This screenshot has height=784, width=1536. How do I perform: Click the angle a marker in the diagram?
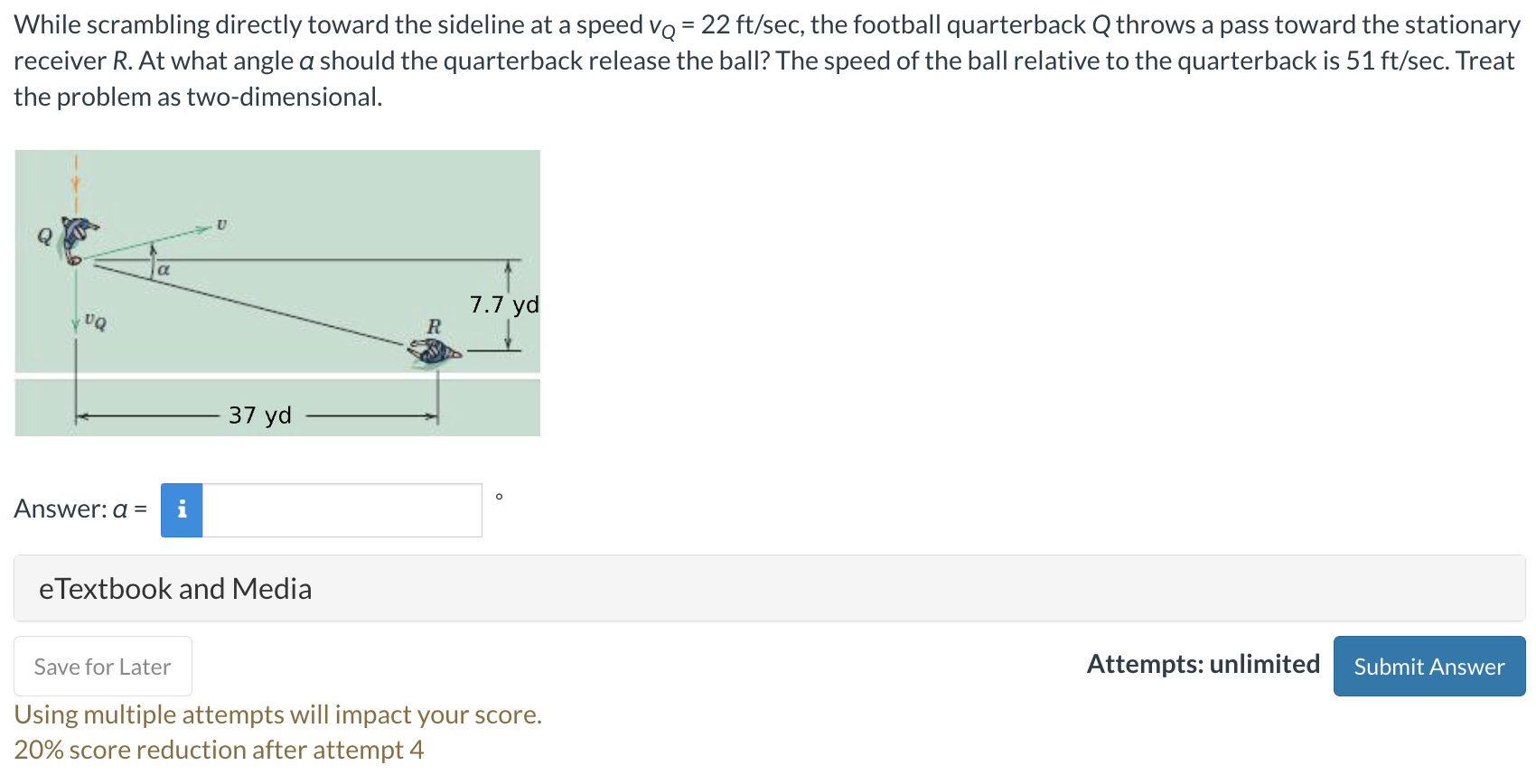[164, 269]
